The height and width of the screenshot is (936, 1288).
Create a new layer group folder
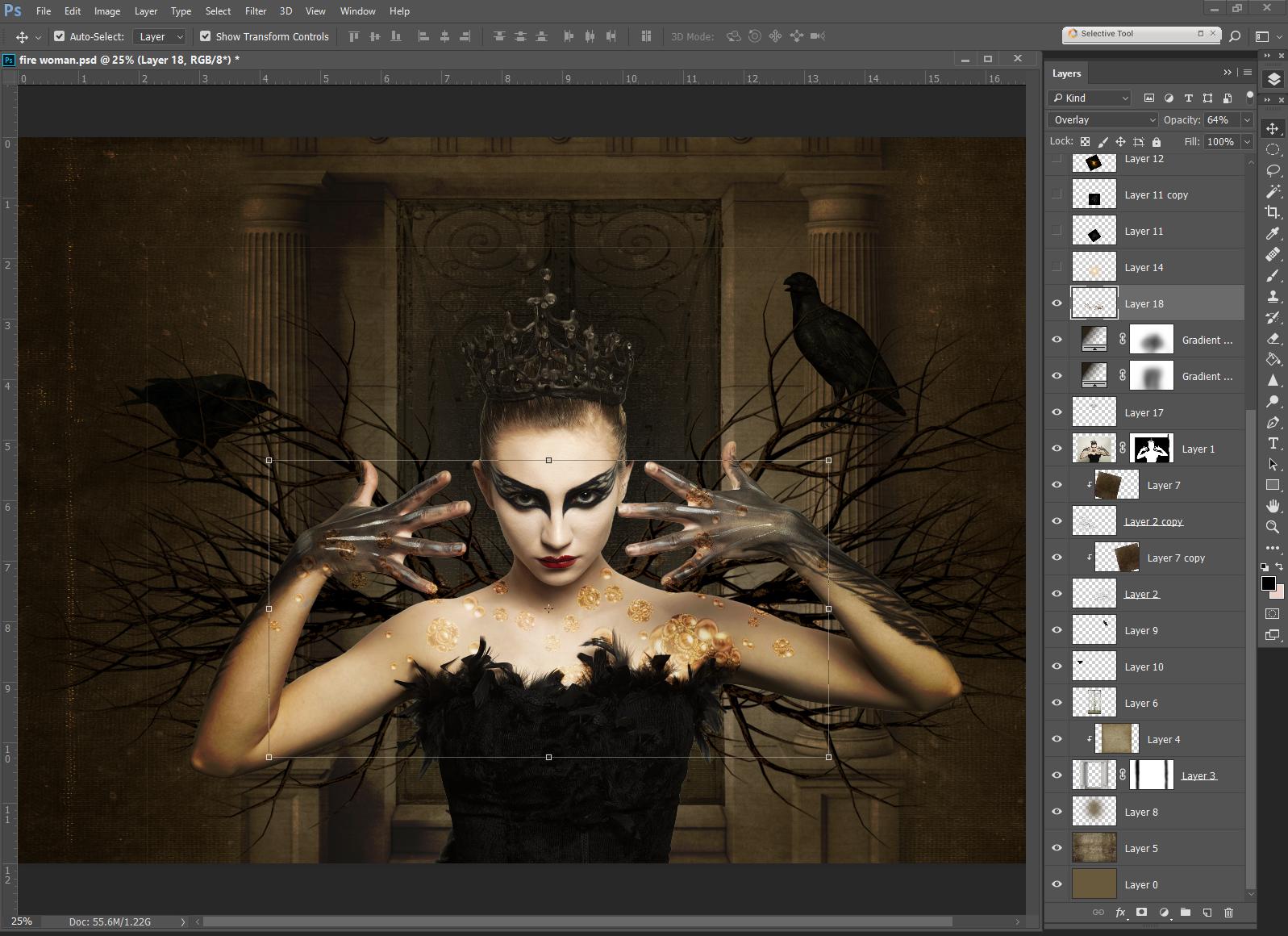1185,913
